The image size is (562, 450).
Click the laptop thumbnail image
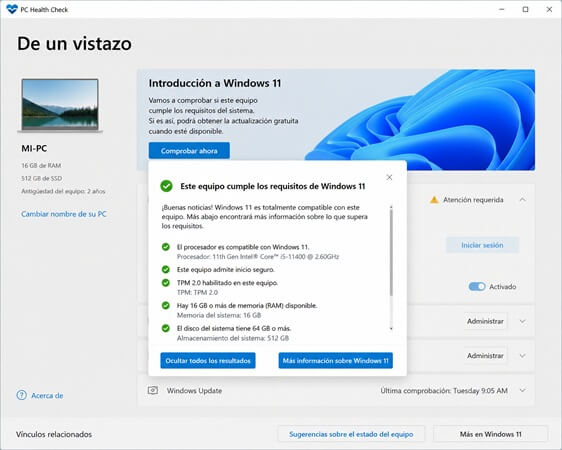(60, 106)
